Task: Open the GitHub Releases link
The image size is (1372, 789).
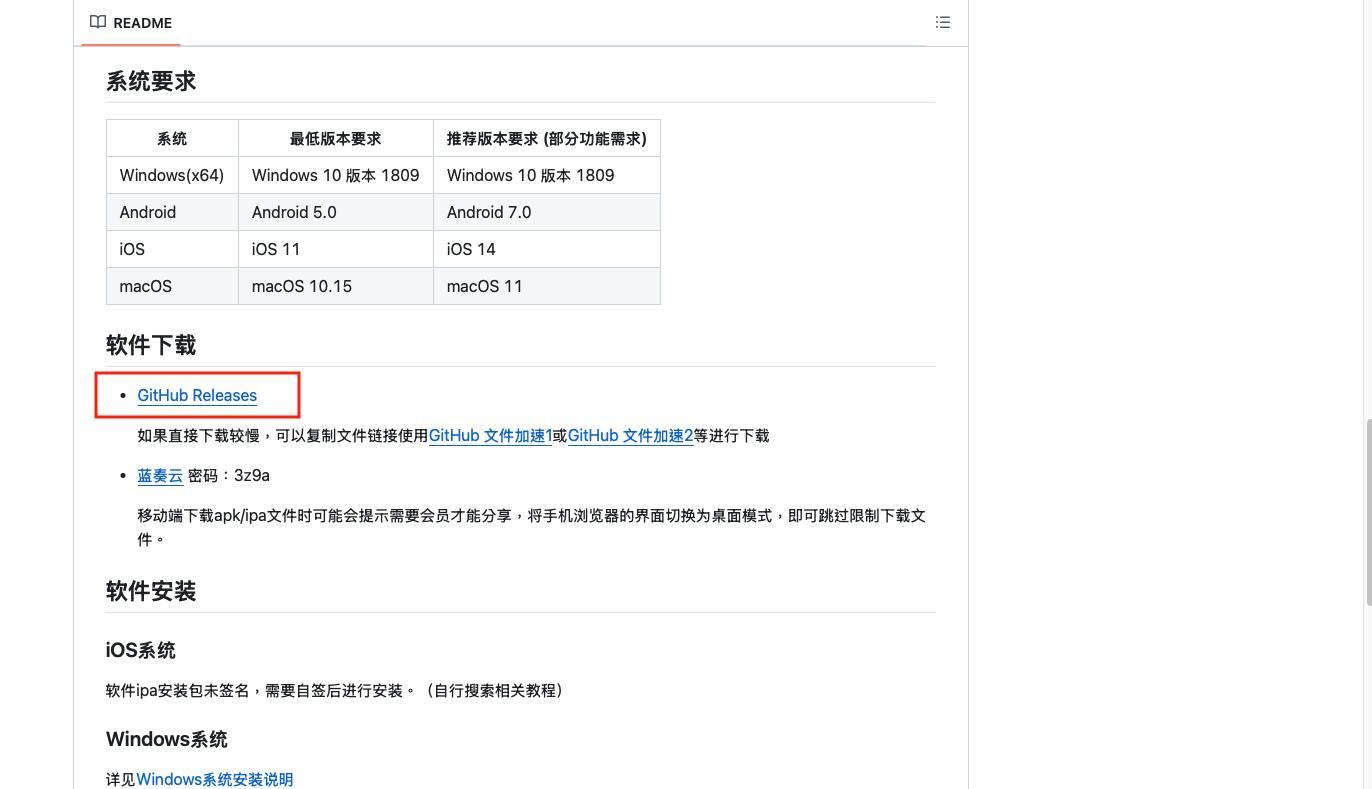Action: 197,395
